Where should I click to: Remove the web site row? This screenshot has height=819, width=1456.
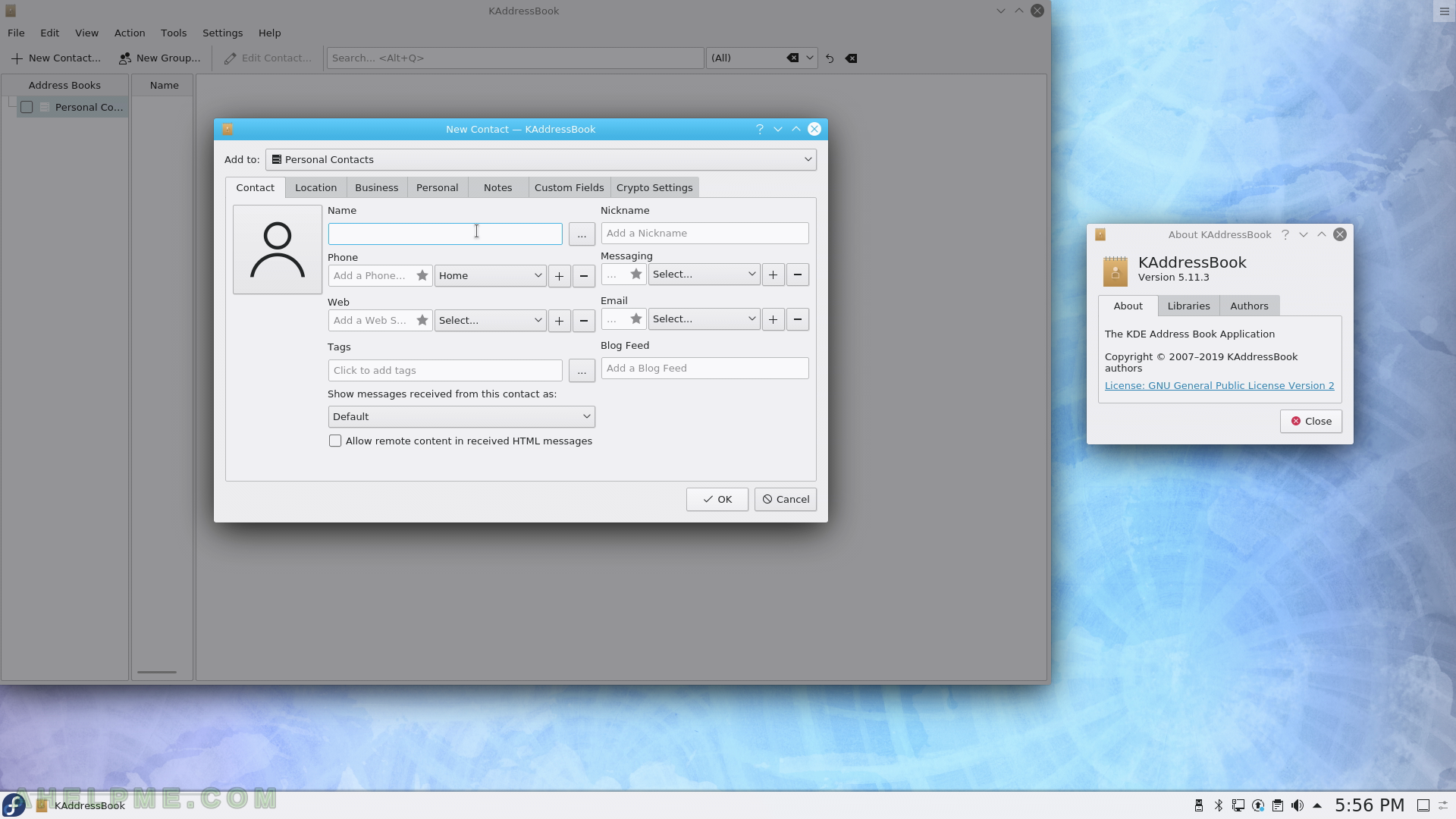click(x=583, y=321)
